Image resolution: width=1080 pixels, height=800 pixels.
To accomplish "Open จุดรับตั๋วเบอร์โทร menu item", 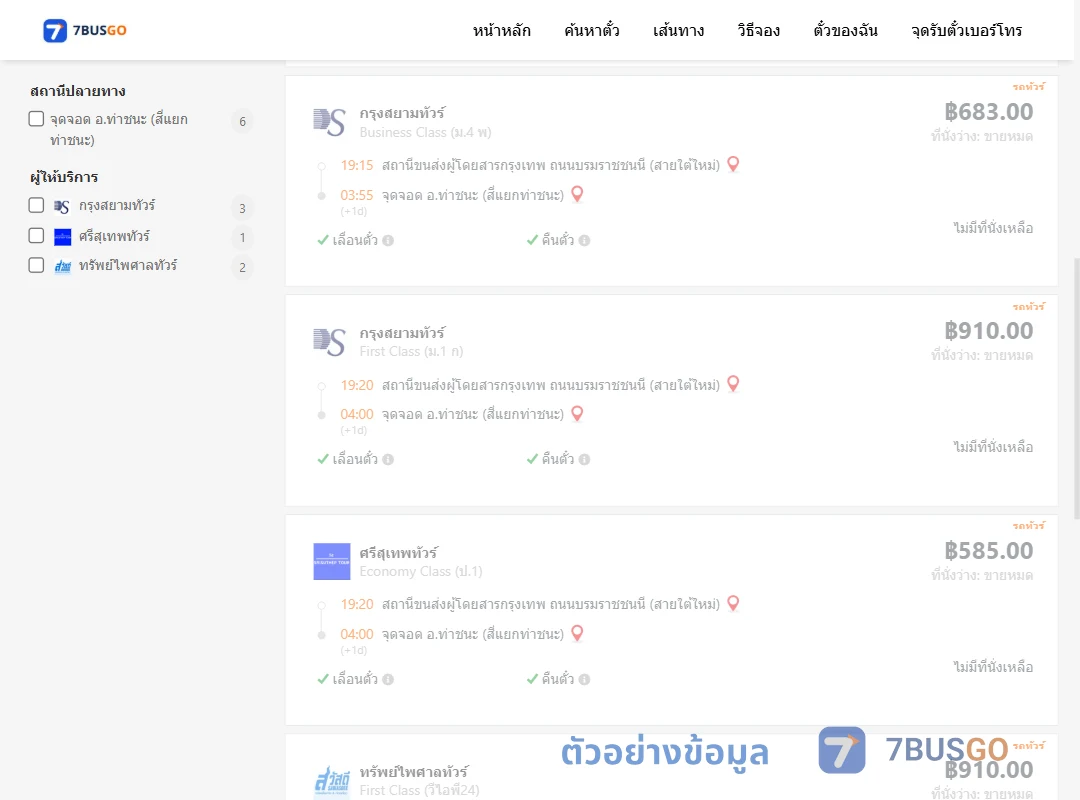I will [966, 30].
